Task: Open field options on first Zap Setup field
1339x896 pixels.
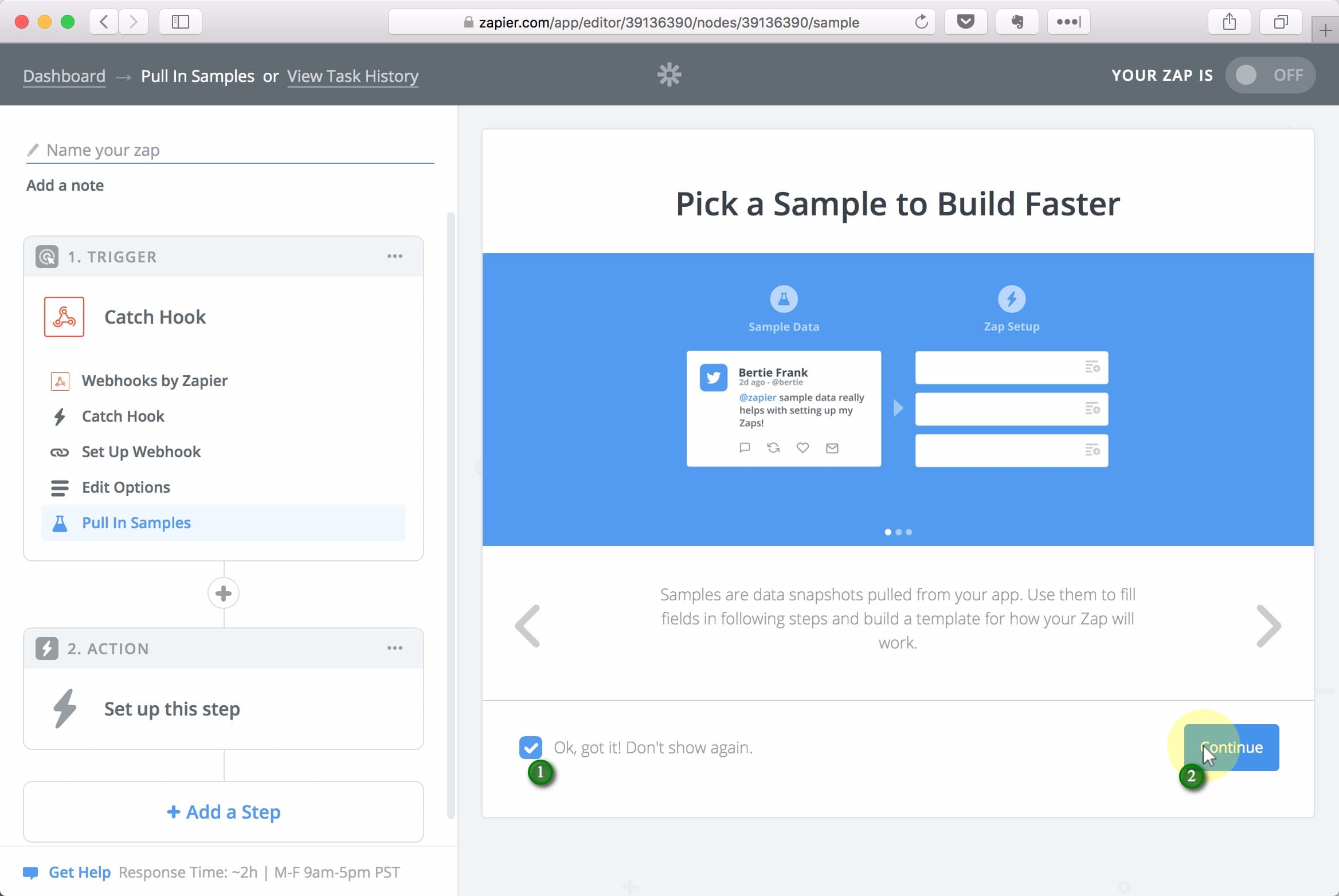Action: tap(1092, 367)
